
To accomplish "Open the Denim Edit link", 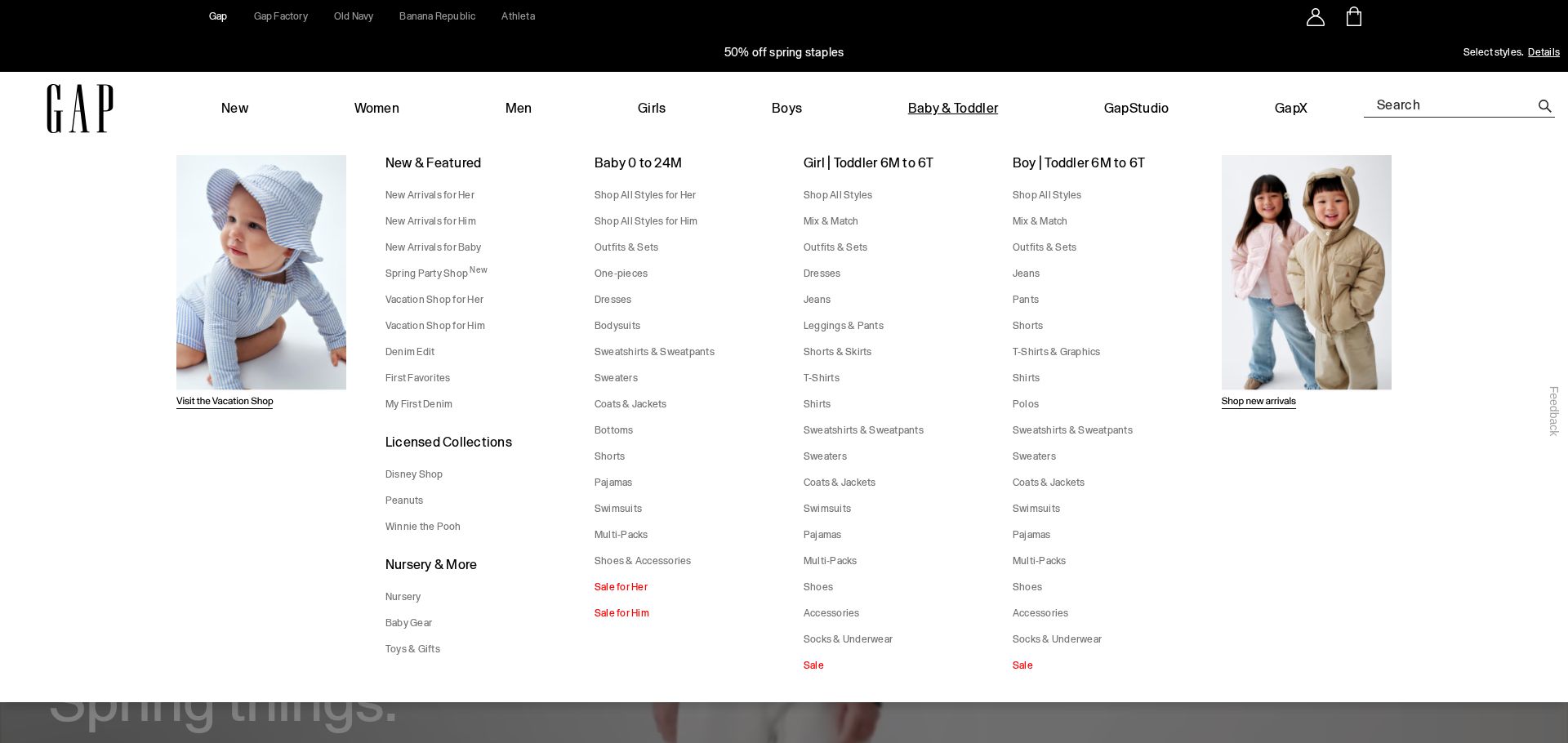I will [x=410, y=352].
